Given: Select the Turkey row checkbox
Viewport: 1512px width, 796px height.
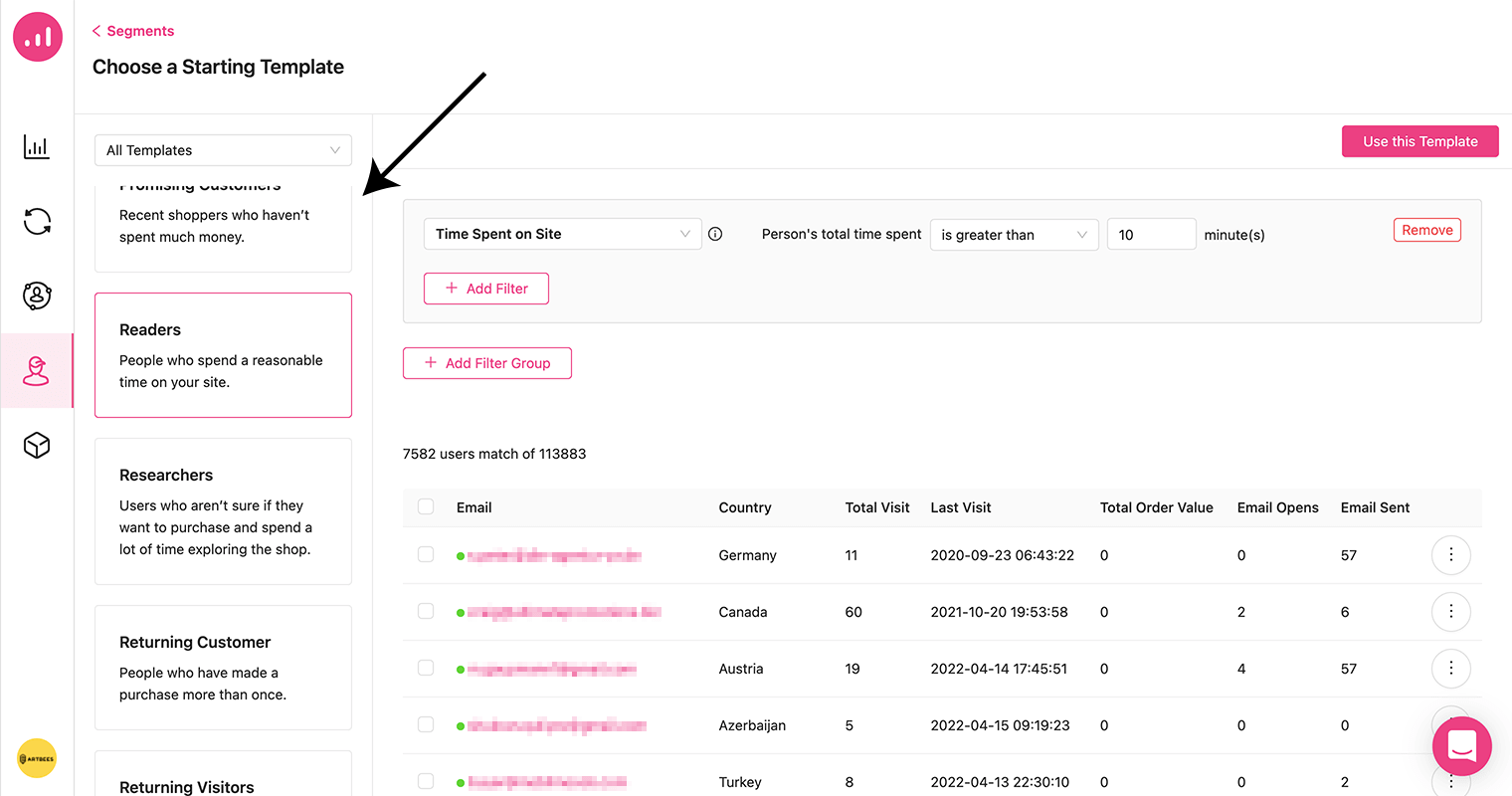Looking at the screenshot, I should pyautogui.click(x=426, y=781).
